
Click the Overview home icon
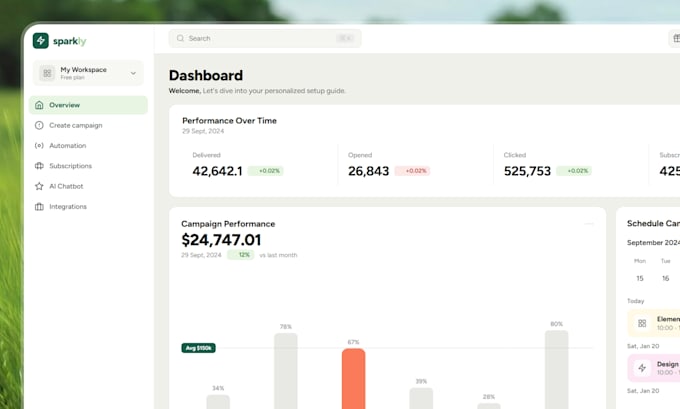tap(39, 105)
